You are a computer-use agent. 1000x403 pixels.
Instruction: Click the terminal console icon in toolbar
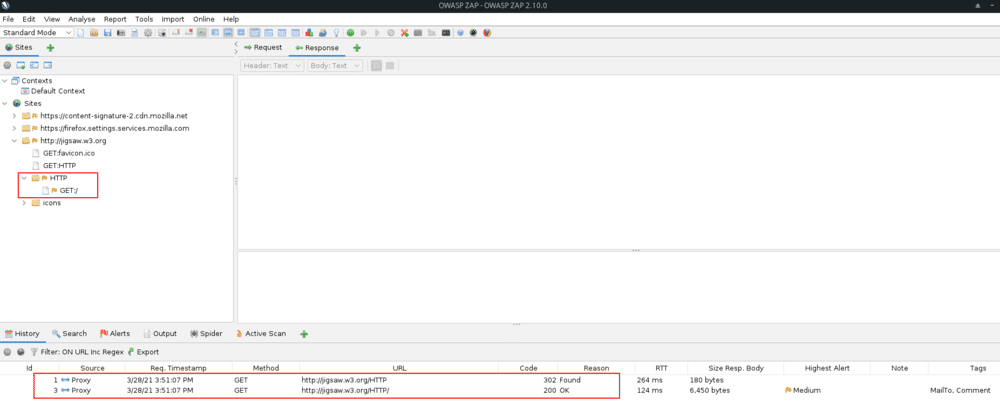pyautogui.click(x=446, y=33)
